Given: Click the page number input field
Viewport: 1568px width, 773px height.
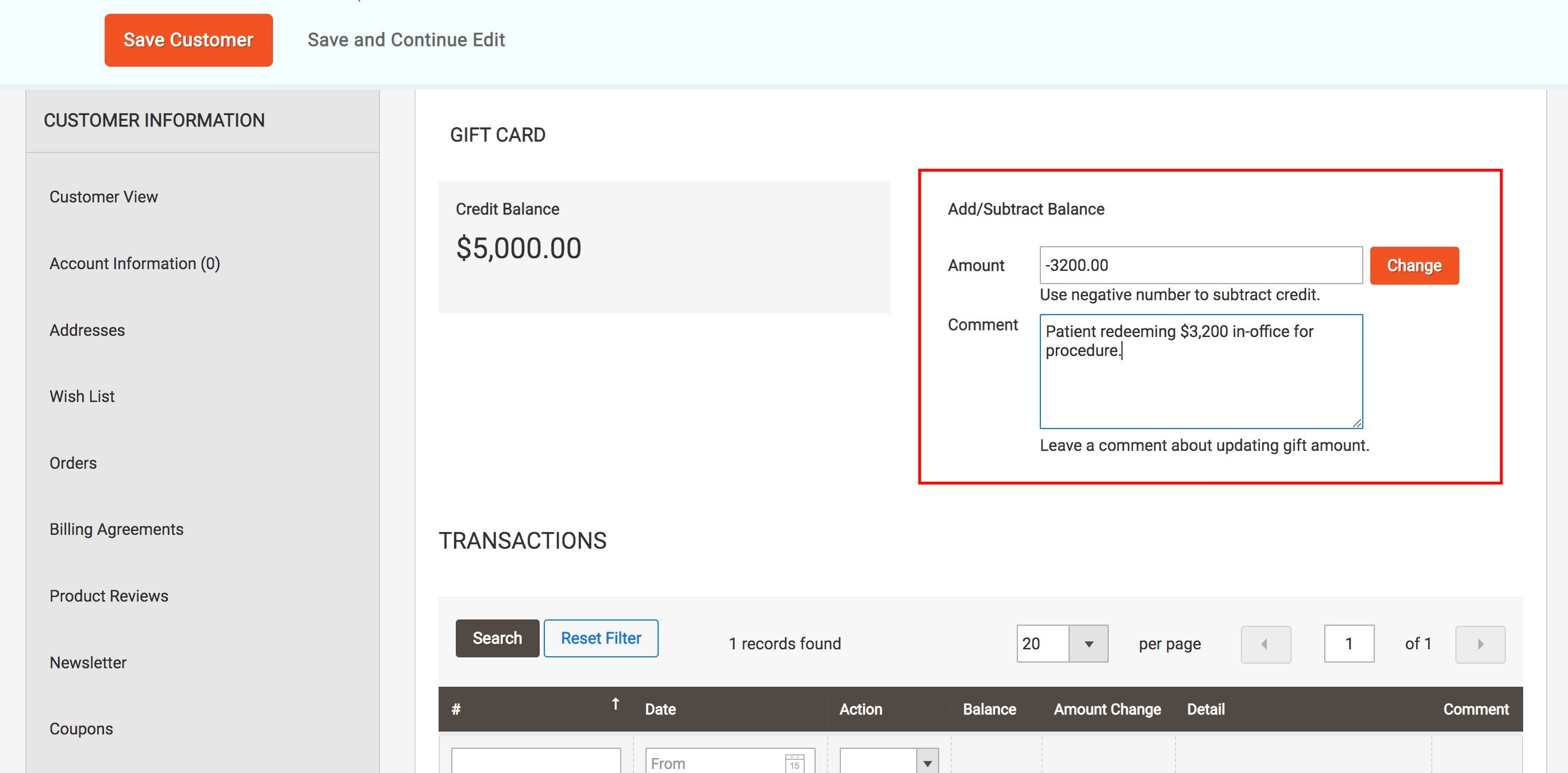Looking at the screenshot, I should [x=1350, y=644].
